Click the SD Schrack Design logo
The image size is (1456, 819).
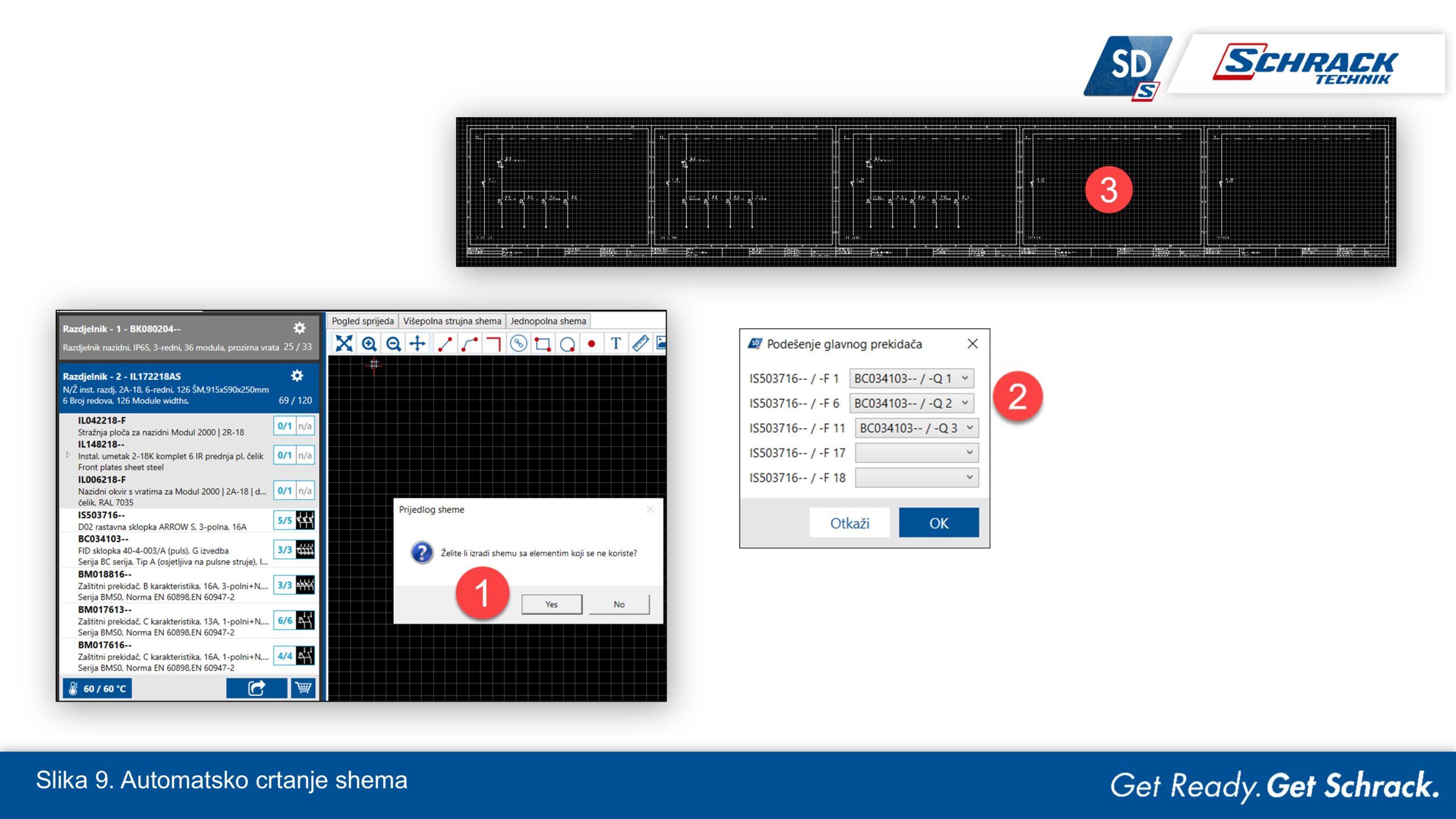1128,68
